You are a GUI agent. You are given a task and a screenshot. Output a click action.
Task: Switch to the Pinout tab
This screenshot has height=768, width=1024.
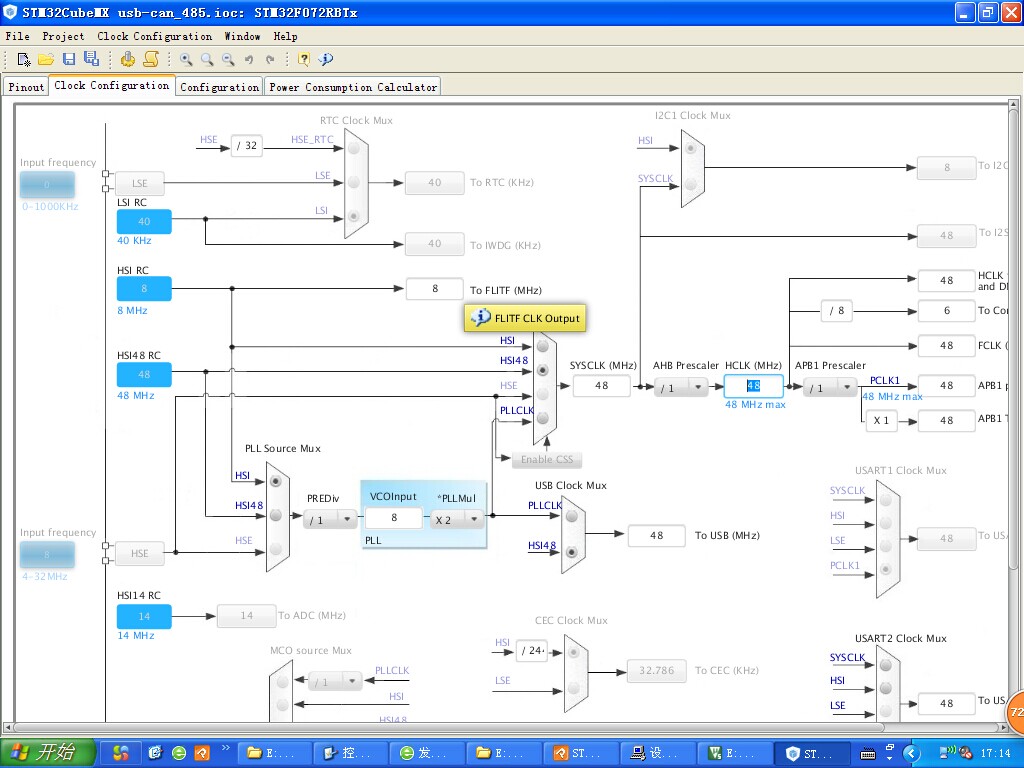pos(26,87)
